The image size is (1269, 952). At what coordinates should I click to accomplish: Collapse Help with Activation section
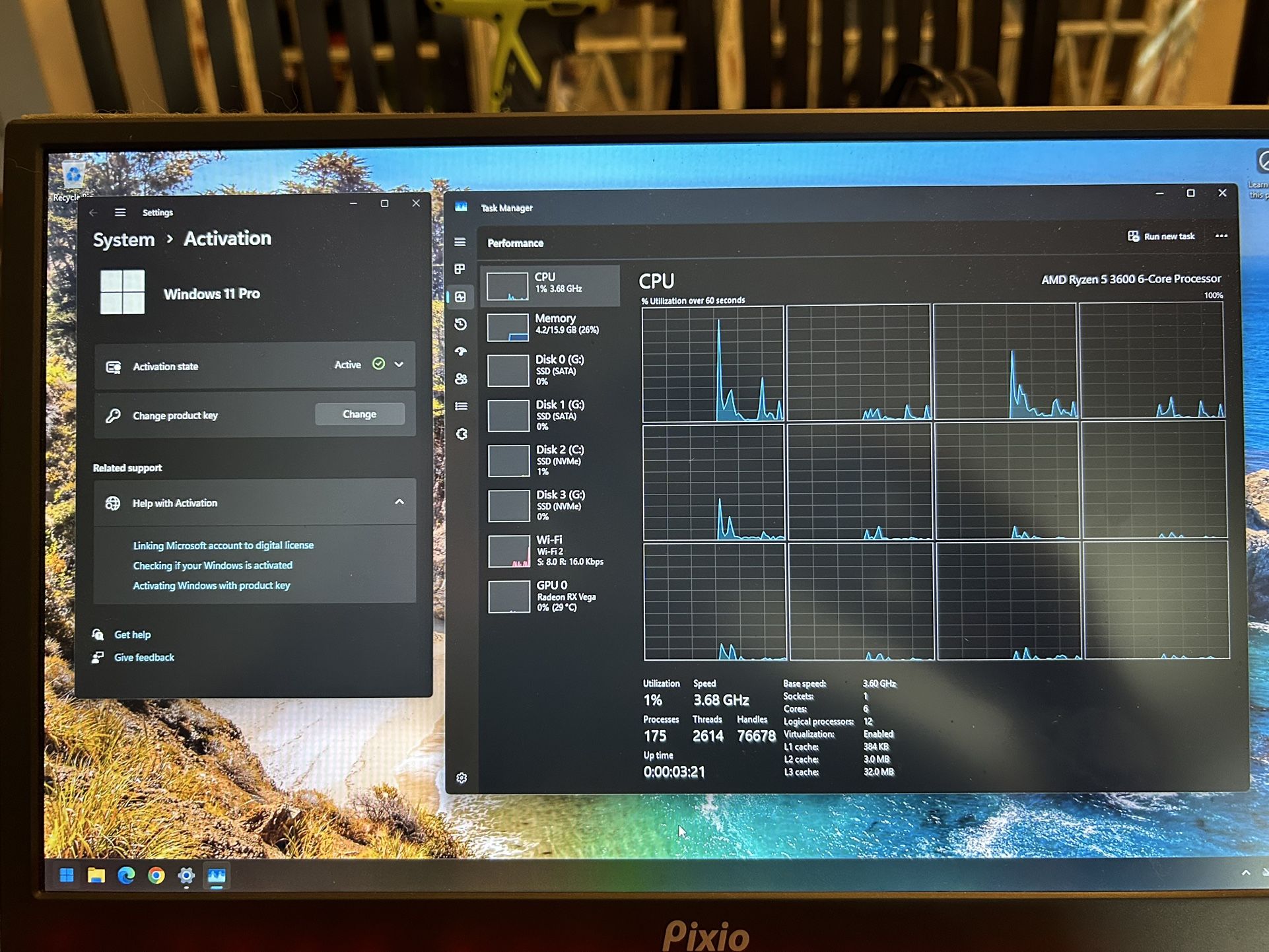399,502
